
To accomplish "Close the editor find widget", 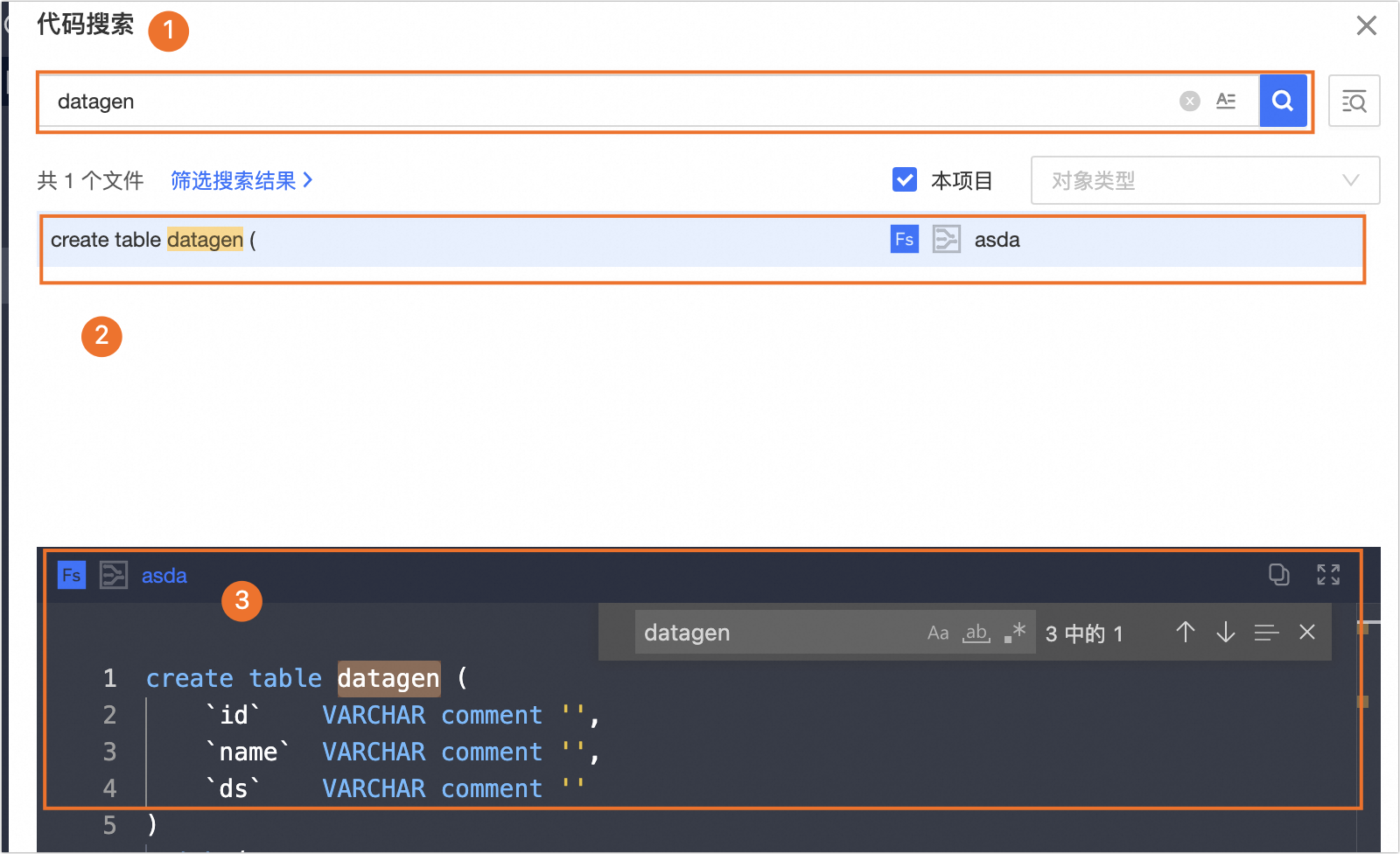I will (x=1307, y=632).
